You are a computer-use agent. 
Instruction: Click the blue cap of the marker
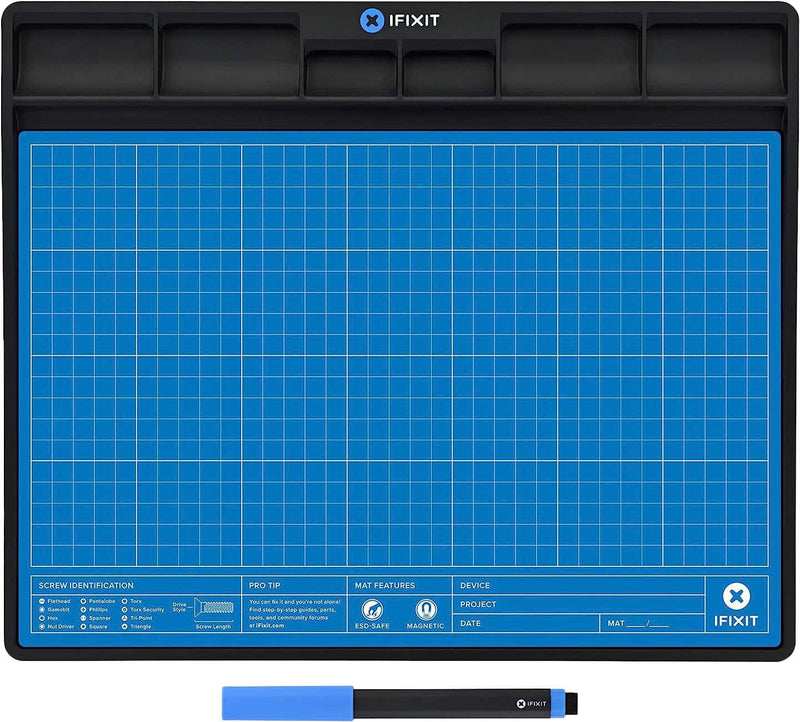click(x=288, y=703)
